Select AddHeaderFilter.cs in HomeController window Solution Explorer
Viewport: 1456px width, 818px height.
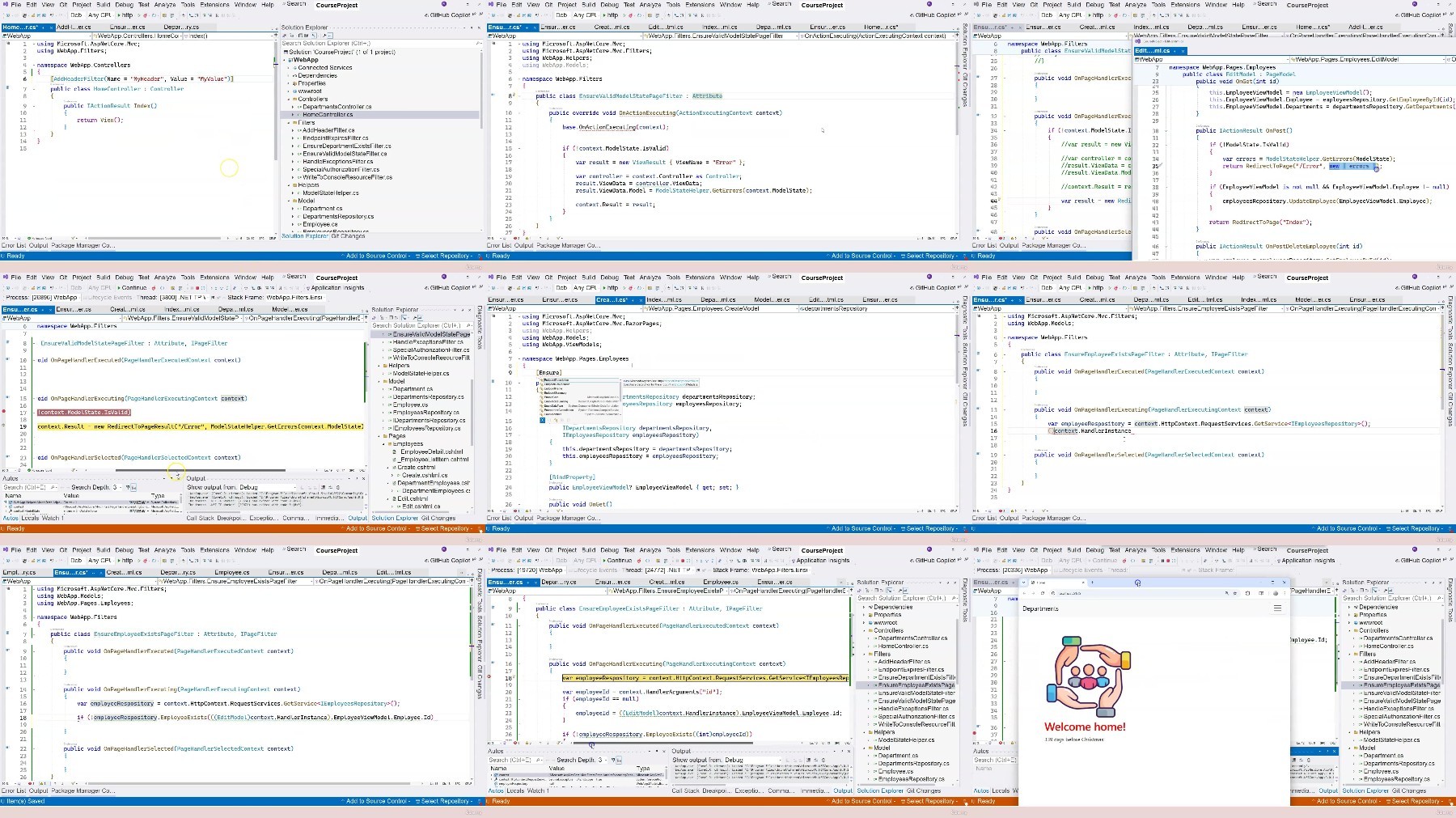(x=328, y=130)
